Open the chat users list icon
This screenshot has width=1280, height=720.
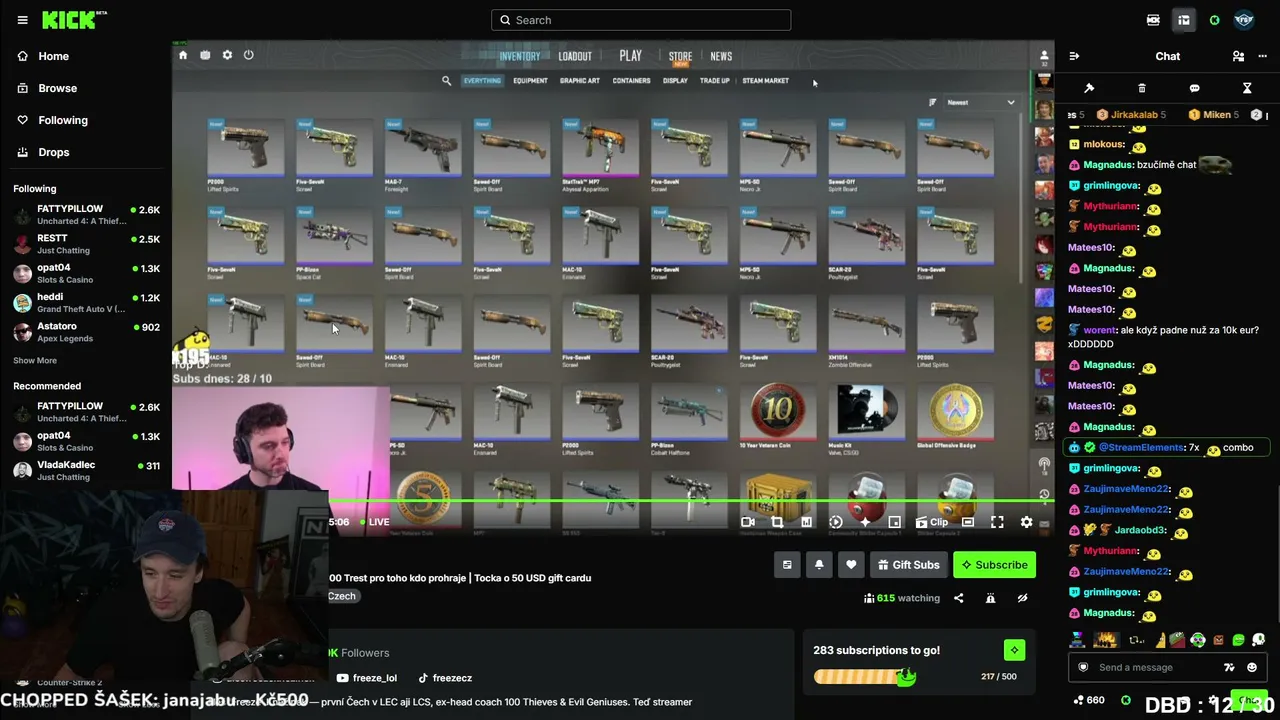point(1238,56)
